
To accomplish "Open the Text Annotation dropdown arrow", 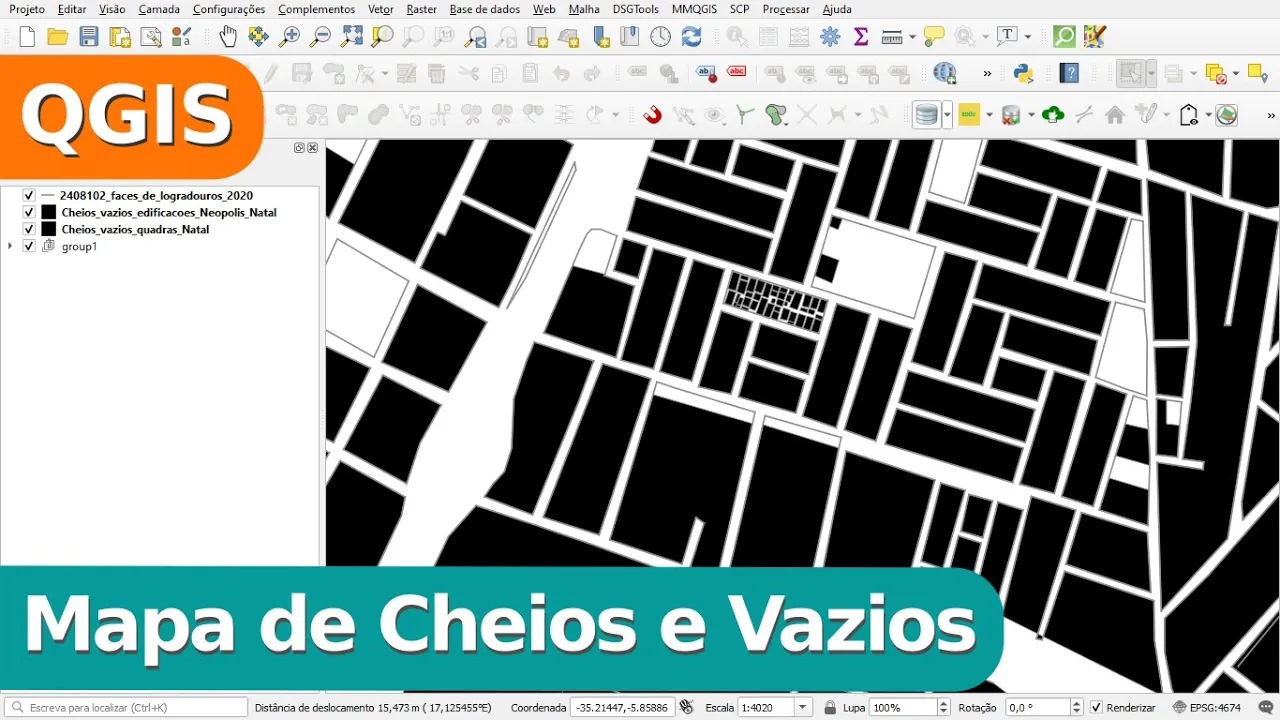I will tap(1028, 37).
